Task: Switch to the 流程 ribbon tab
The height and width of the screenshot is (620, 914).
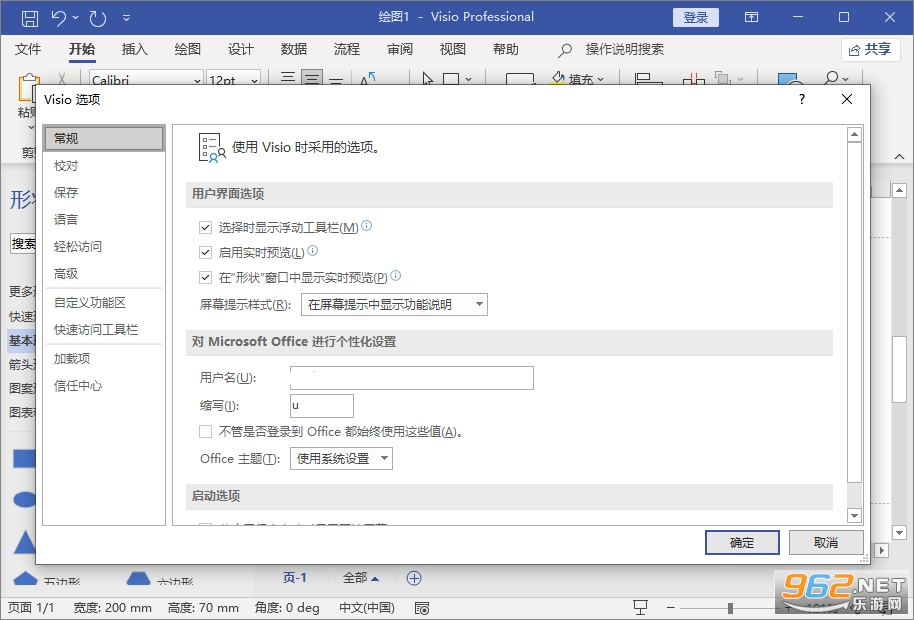Action: click(x=347, y=50)
